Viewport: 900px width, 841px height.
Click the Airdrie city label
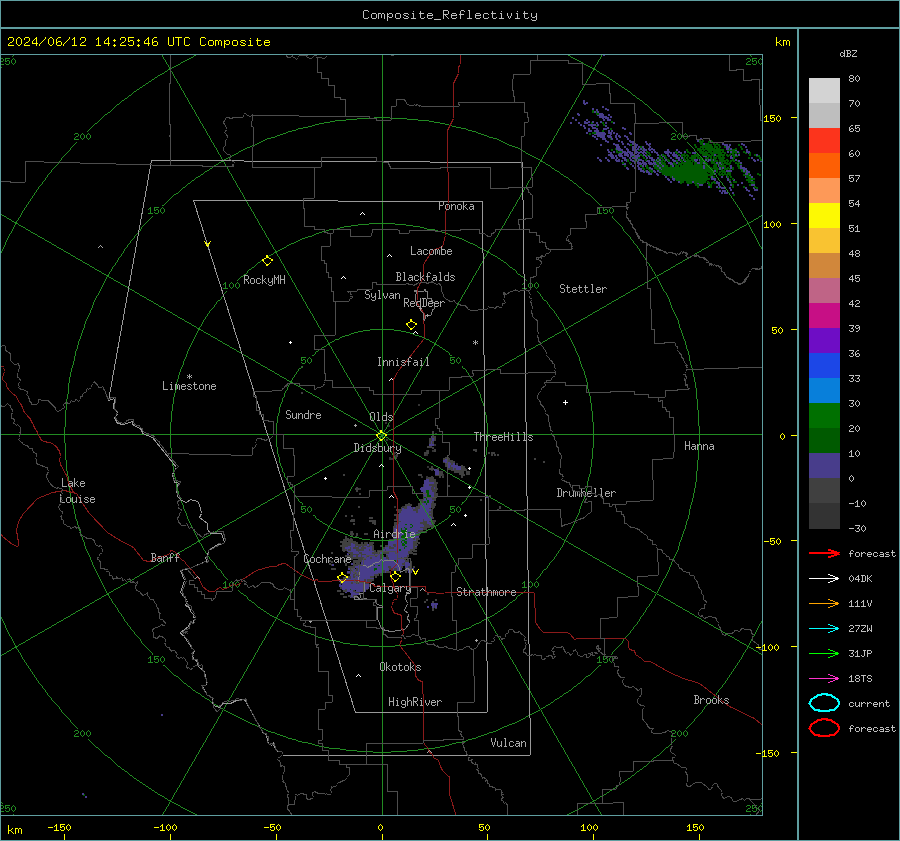[394, 534]
